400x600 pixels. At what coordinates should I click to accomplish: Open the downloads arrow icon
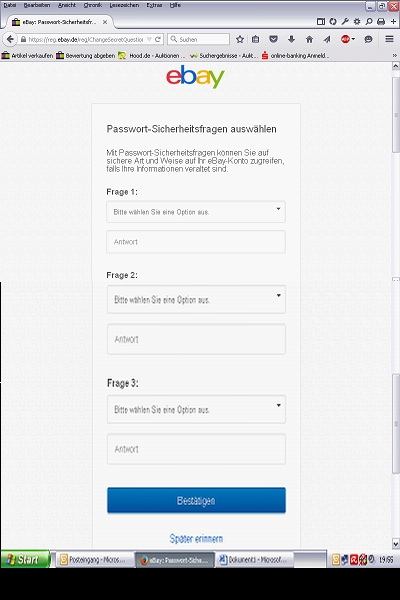pos(291,39)
